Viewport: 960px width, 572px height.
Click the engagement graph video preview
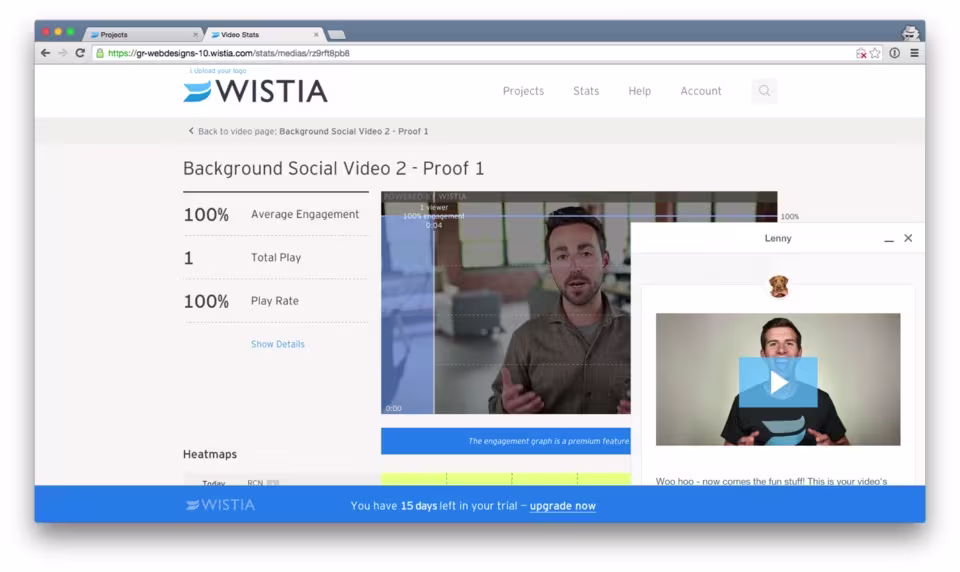point(506,303)
